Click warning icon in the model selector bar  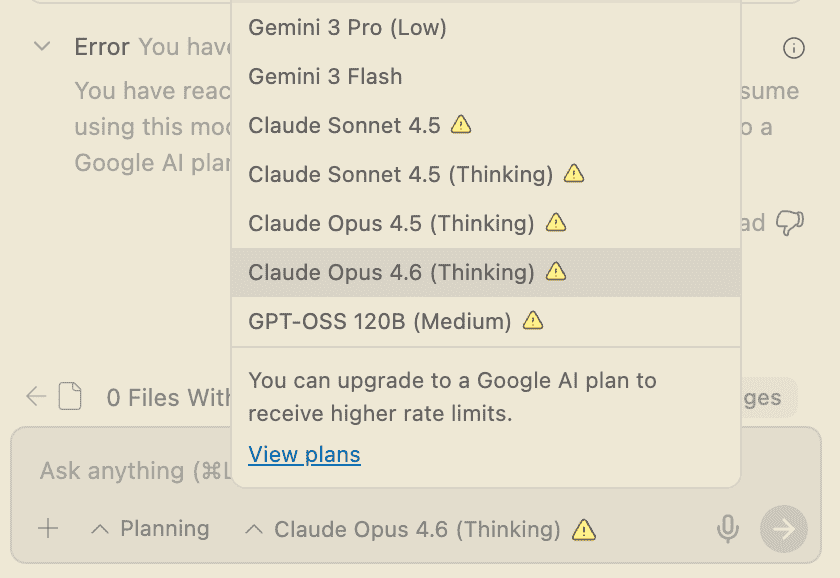tap(584, 529)
